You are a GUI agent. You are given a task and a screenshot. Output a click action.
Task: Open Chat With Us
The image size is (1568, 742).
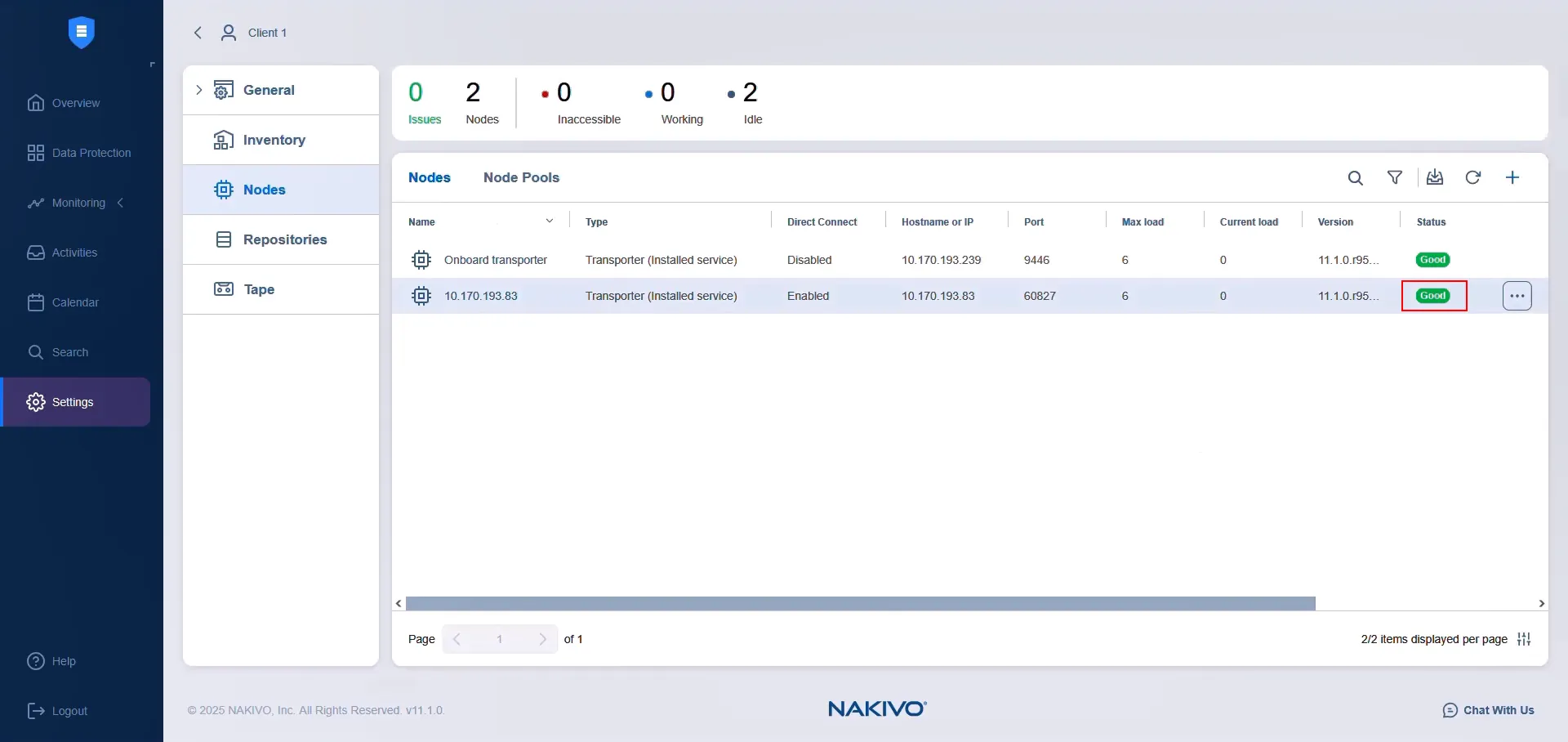[x=1489, y=710]
